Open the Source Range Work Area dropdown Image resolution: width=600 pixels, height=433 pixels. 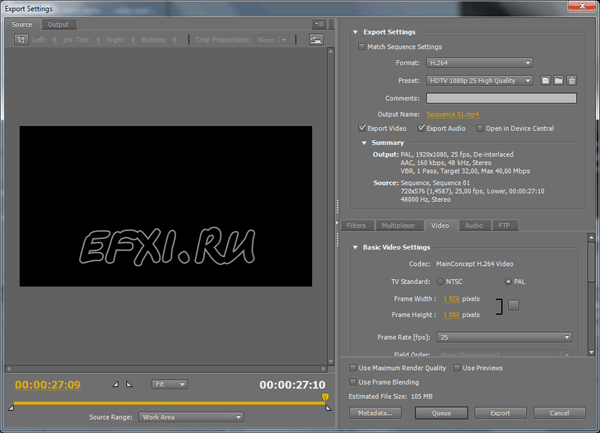pos(190,417)
